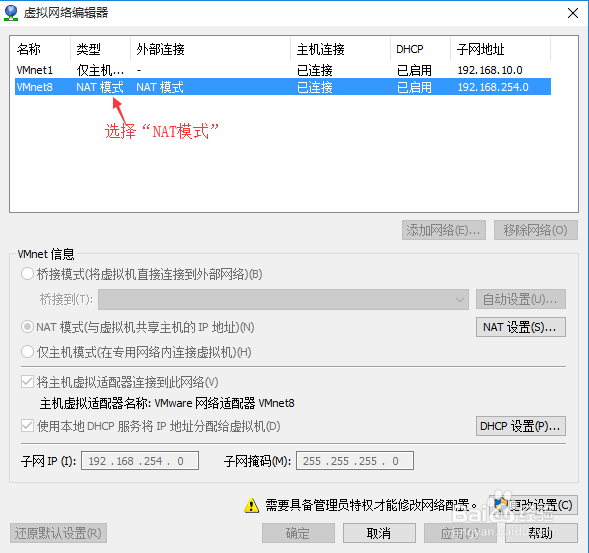
Task: Click 已连接 cell in VMnet1 row
Action: 315,70
